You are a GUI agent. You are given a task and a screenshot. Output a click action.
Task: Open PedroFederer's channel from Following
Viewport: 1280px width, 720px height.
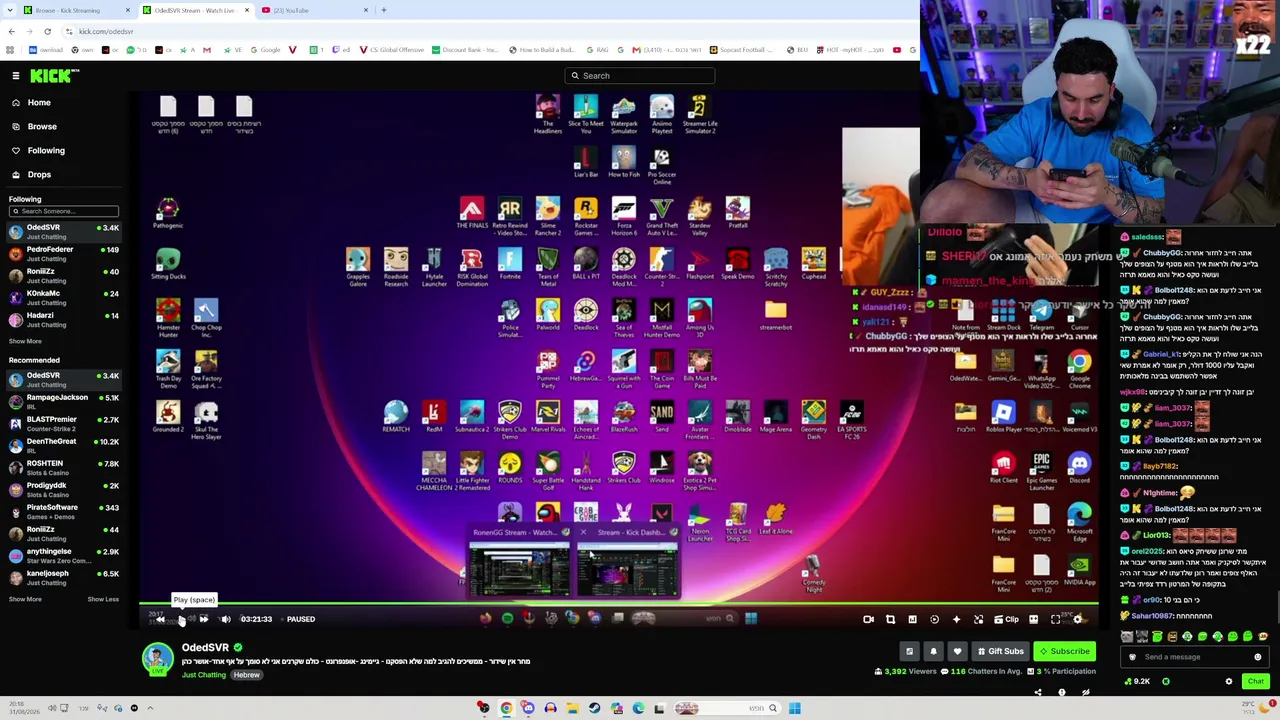pyautogui.click(x=64, y=254)
